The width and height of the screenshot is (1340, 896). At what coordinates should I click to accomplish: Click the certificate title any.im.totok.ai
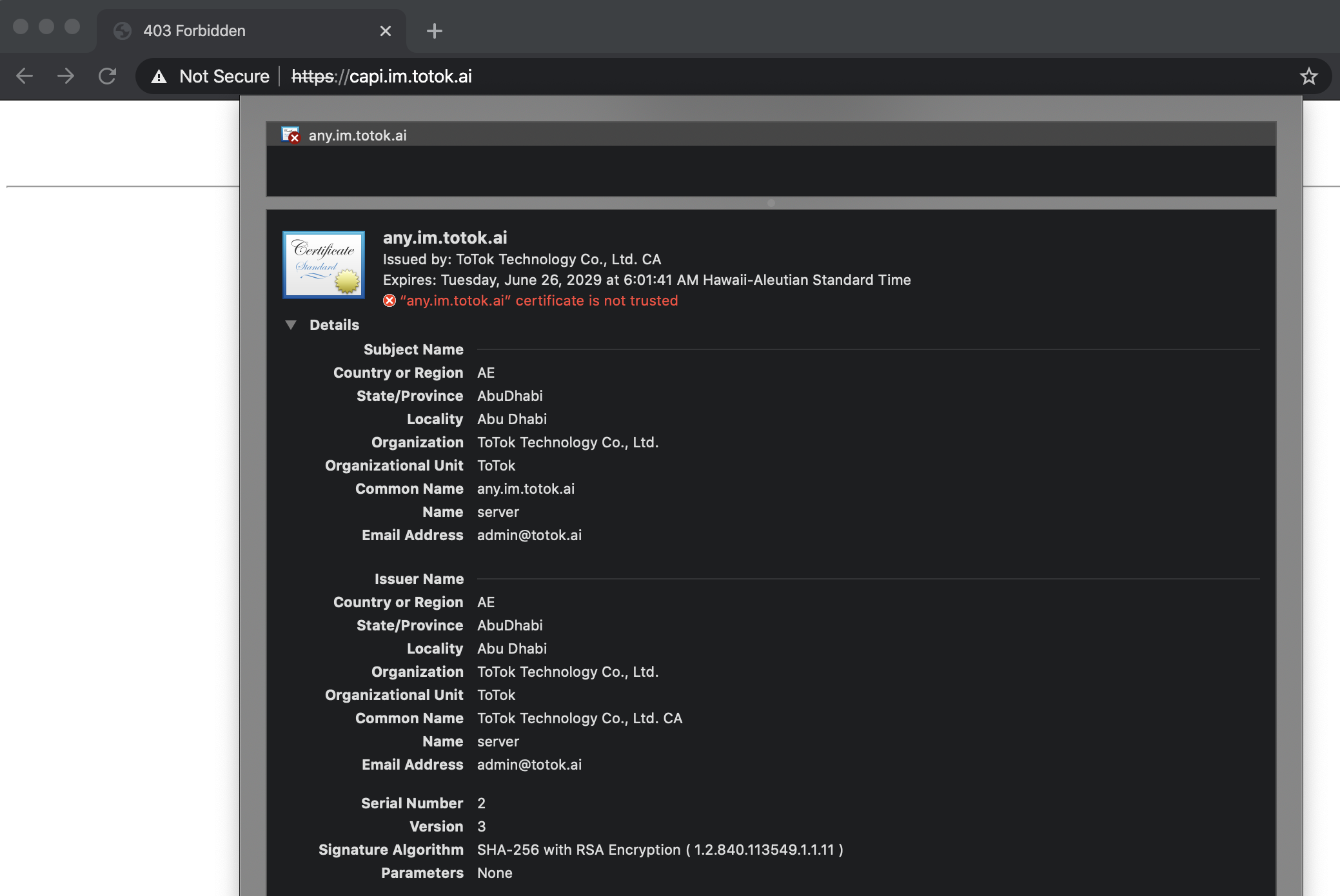pyautogui.click(x=445, y=238)
